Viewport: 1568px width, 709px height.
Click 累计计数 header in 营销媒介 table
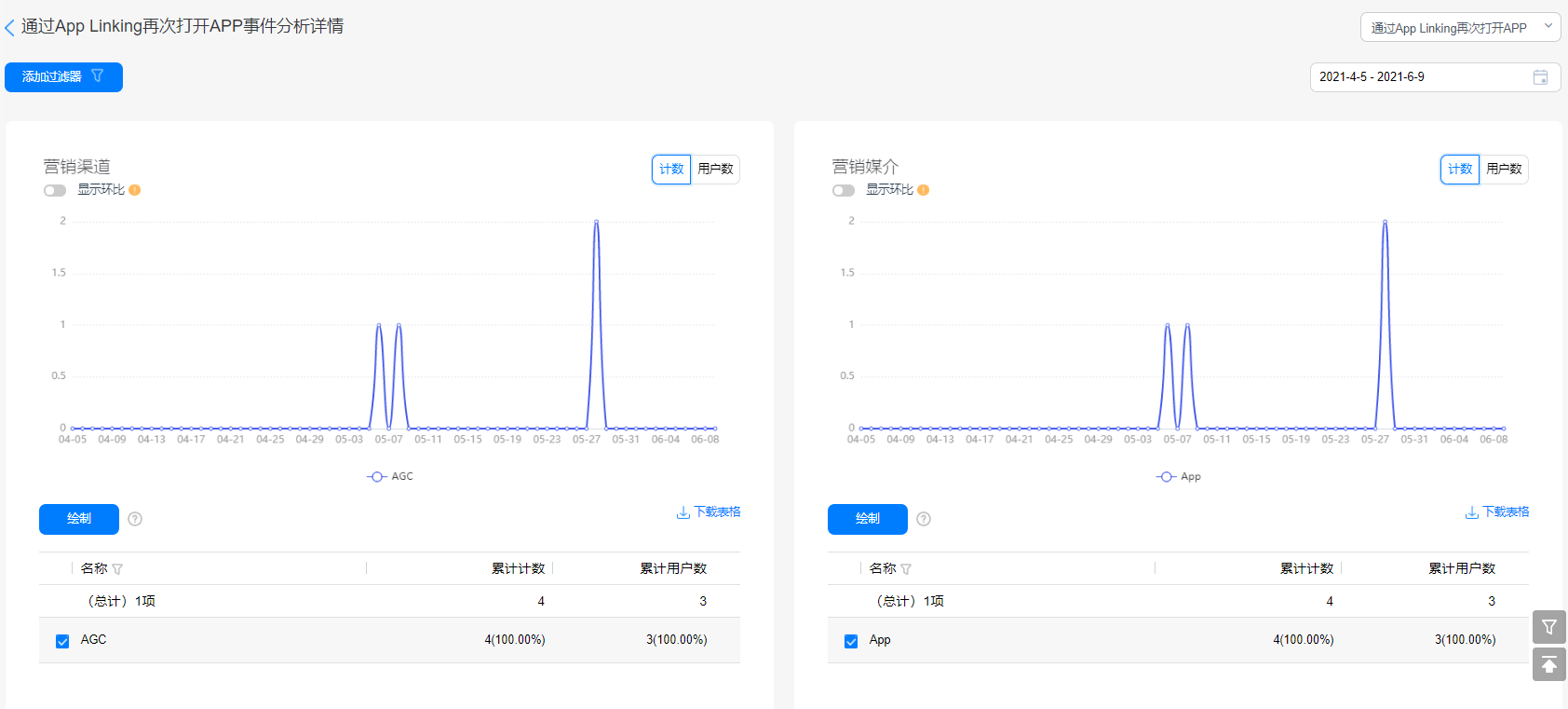point(1306,568)
